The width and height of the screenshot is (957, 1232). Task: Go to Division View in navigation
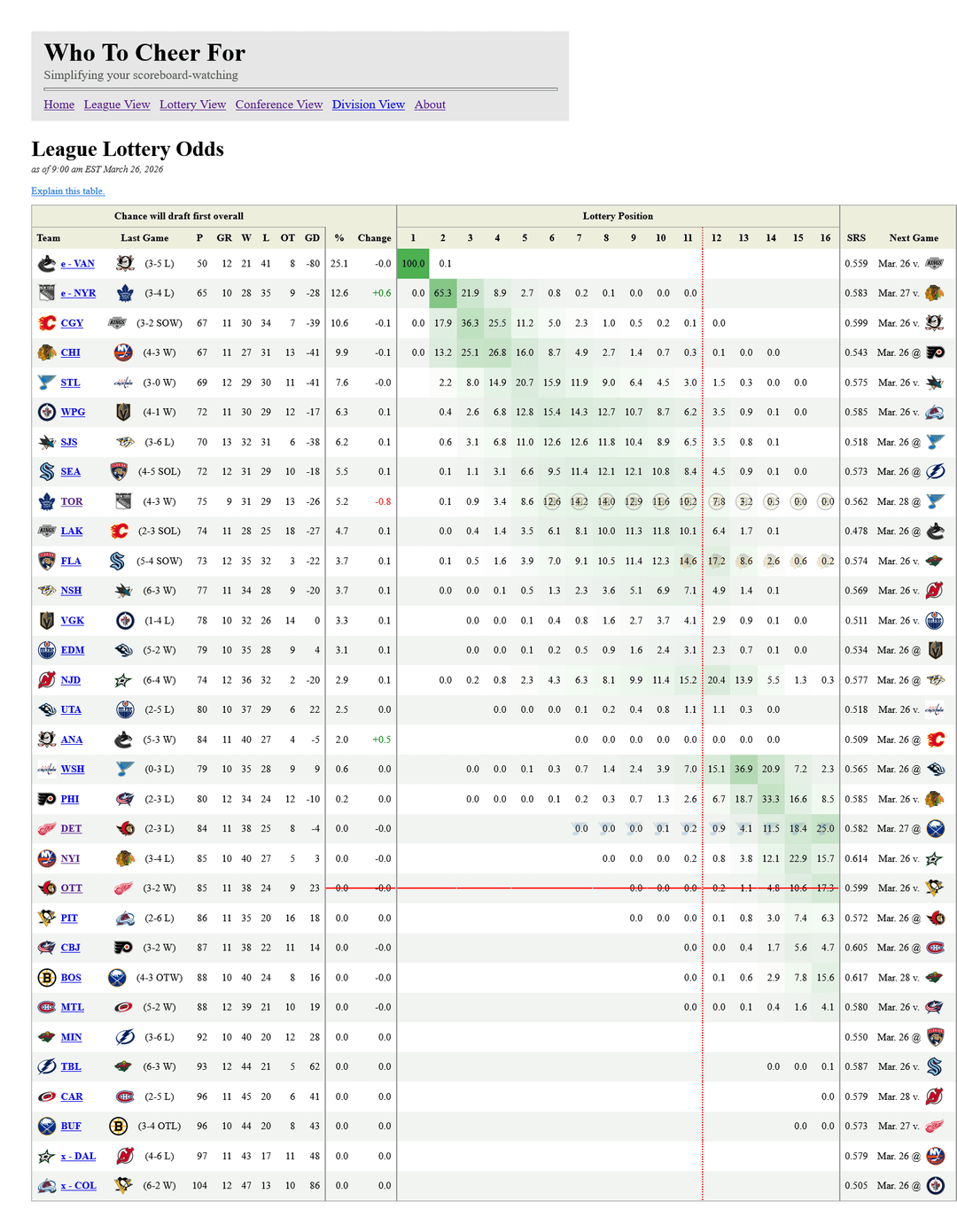368,105
